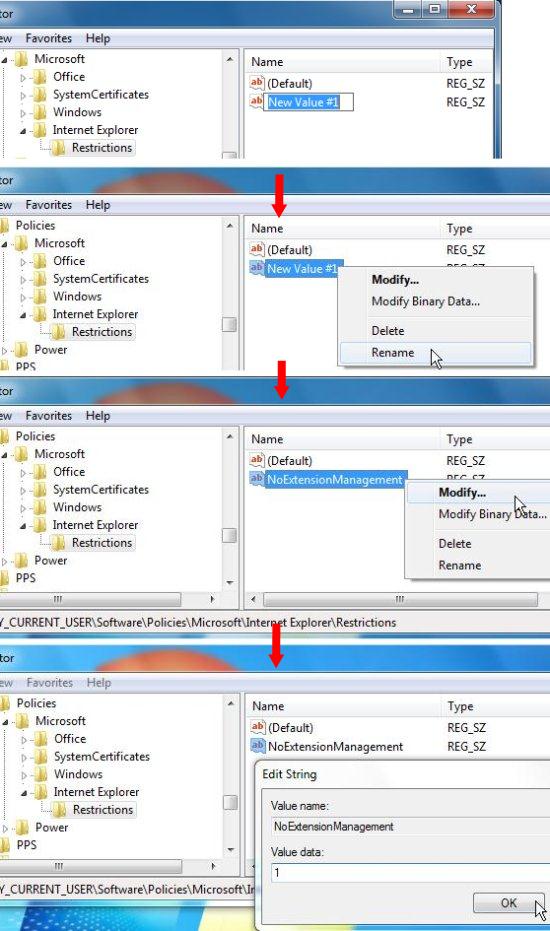Click the PPS folder icon in the Rename-menu screenshot

5,366
